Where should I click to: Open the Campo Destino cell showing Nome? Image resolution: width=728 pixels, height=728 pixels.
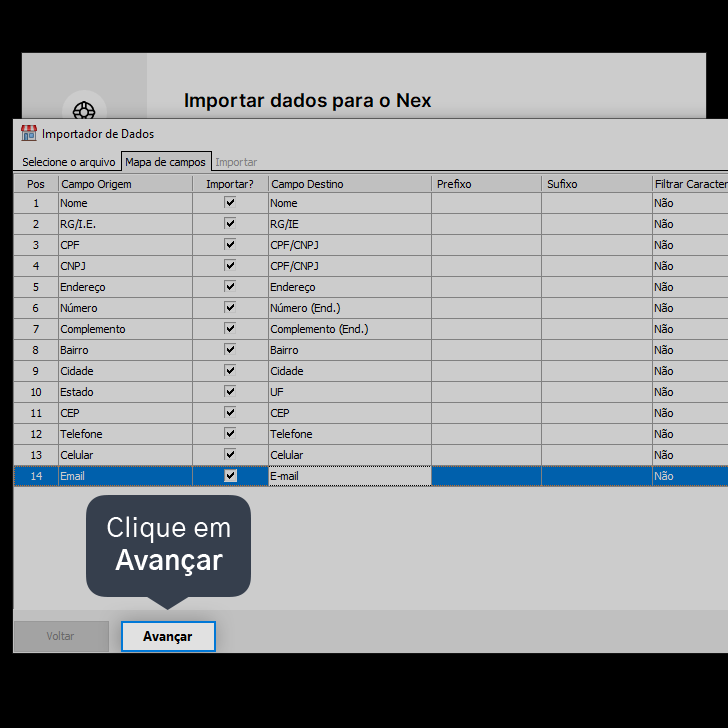point(350,203)
